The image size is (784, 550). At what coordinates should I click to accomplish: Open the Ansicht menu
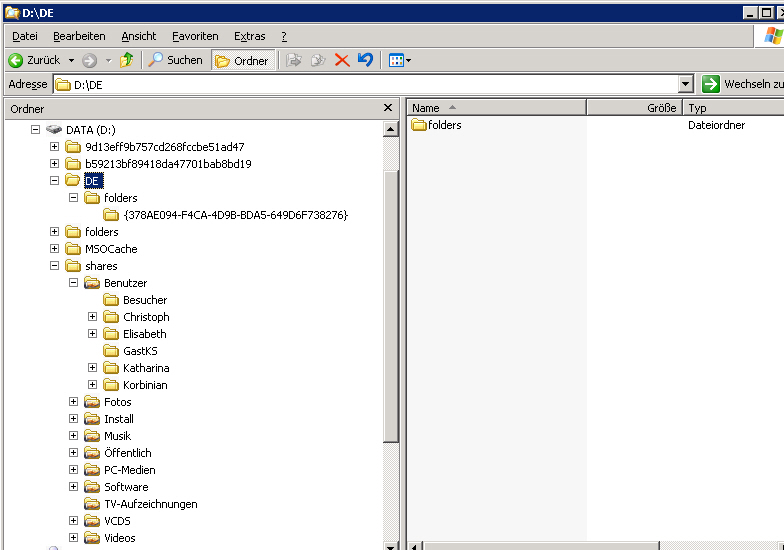click(x=138, y=36)
